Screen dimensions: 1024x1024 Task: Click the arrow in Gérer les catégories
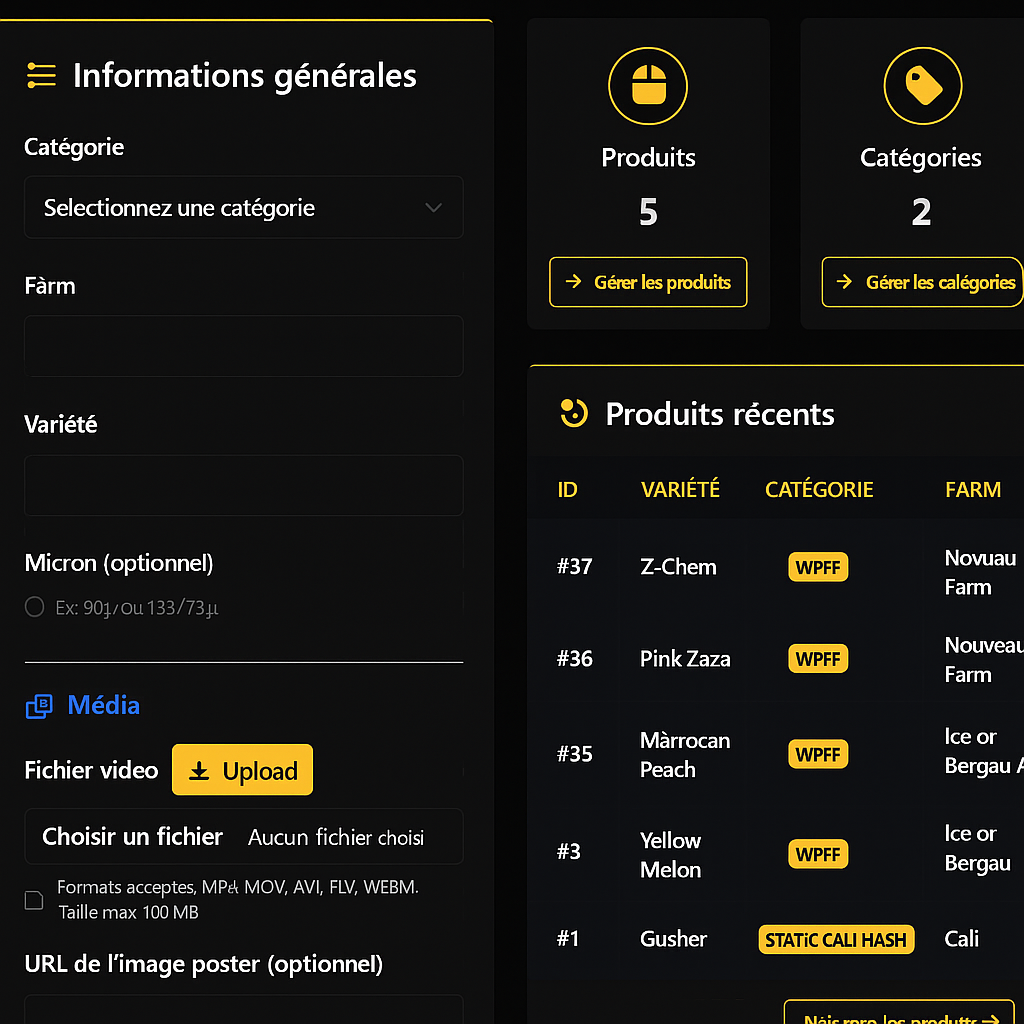pos(844,281)
